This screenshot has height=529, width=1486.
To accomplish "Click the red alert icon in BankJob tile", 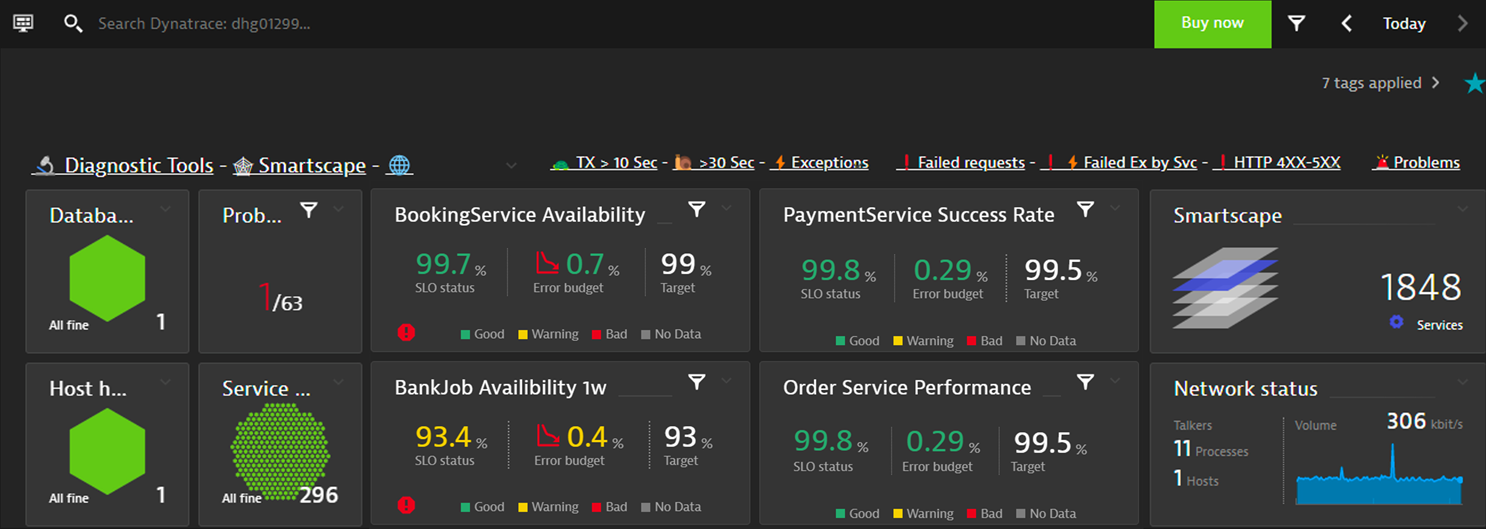I will click(406, 505).
